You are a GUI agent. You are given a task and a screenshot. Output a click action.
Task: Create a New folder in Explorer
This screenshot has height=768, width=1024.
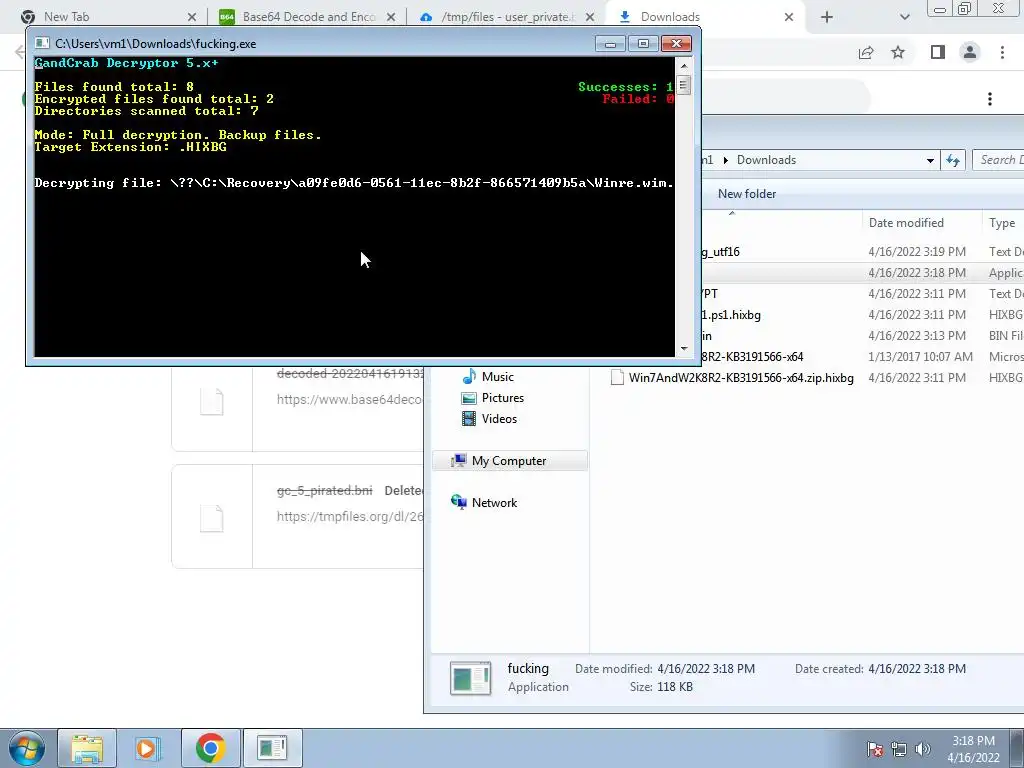746,194
